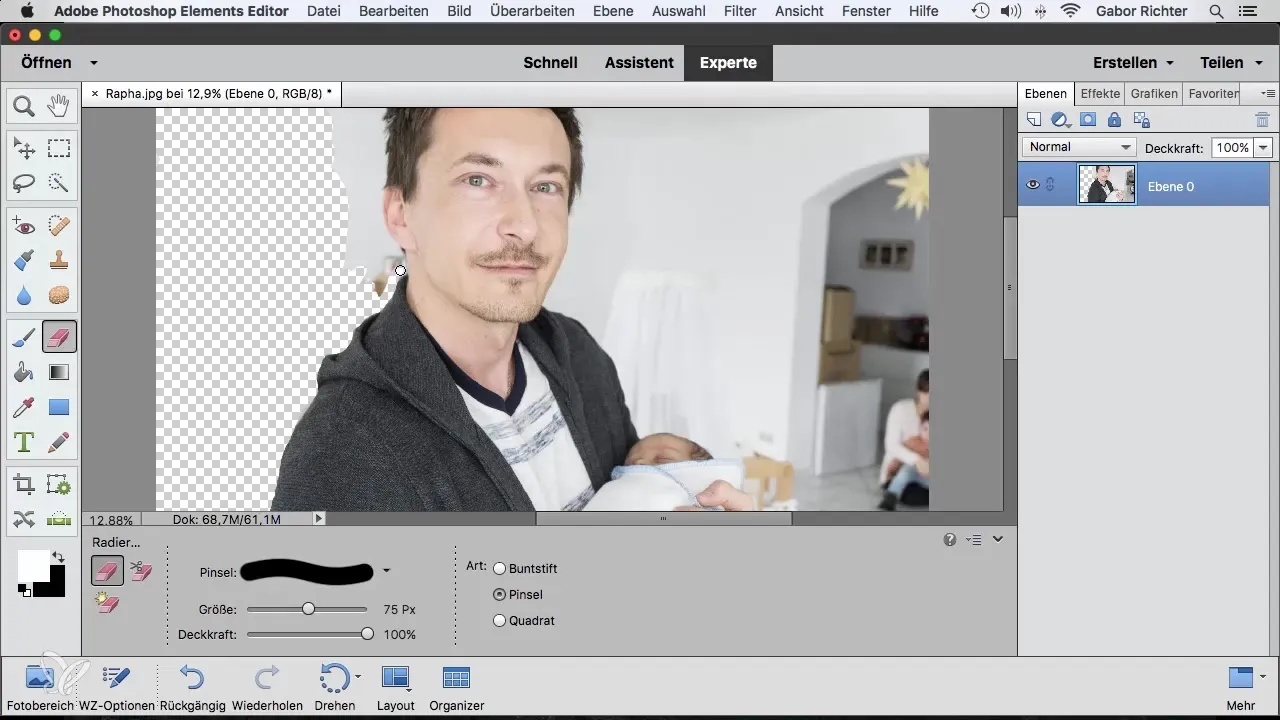The image size is (1280, 720).
Task: Select the Rectangle shape tool
Action: point(59,407)
